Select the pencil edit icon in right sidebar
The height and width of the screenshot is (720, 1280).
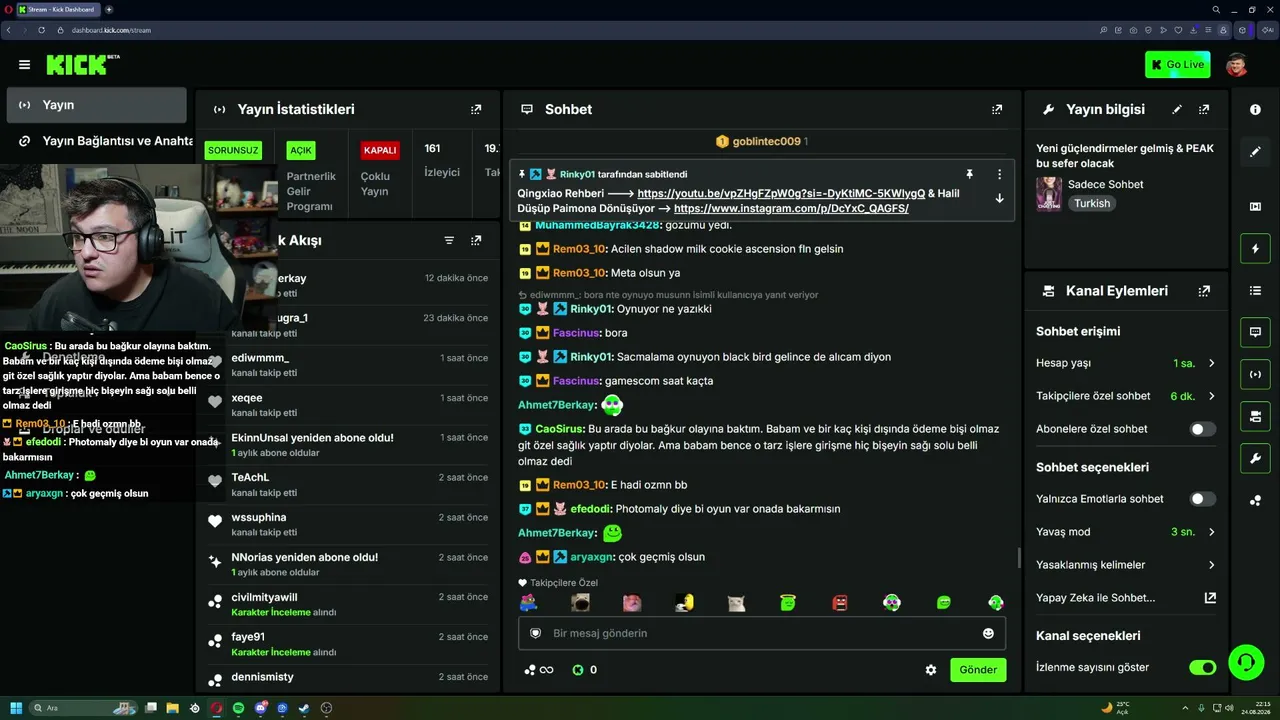1255,152
